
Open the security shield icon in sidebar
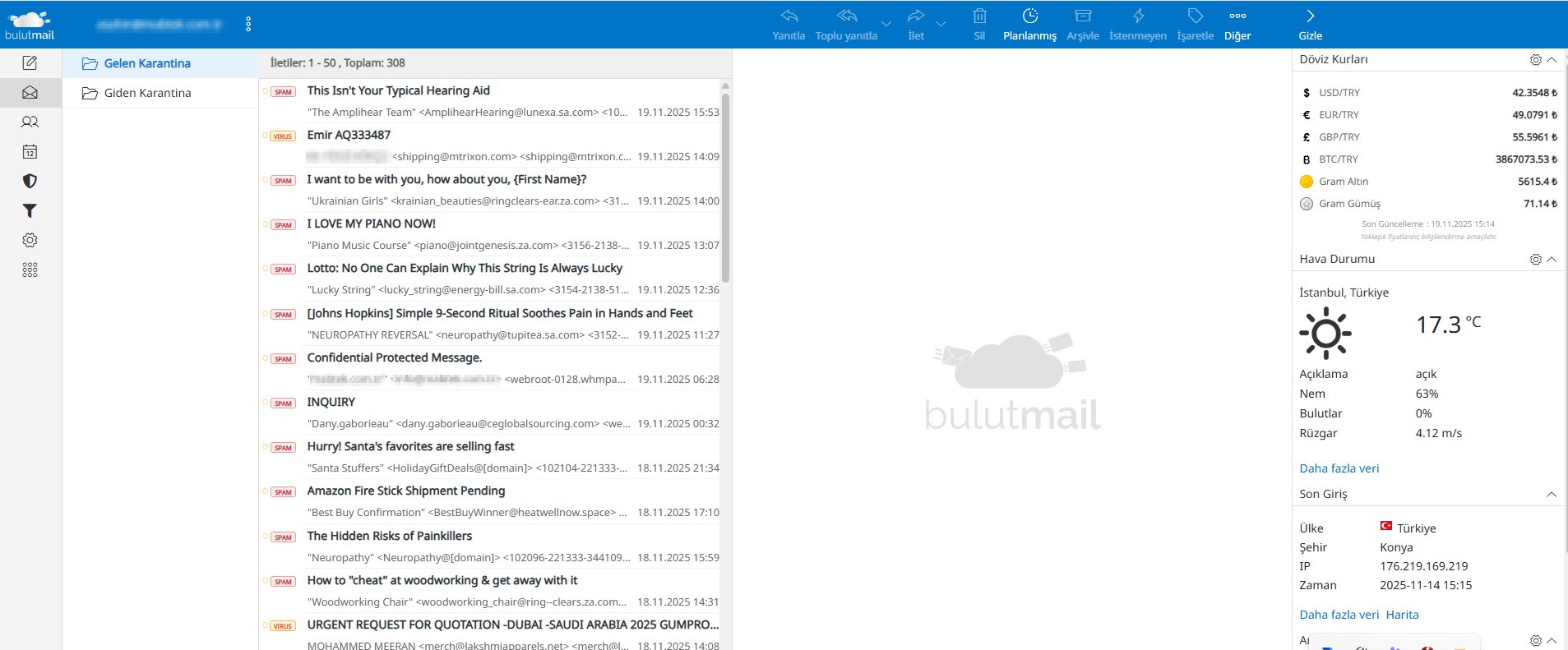(x=30, y=181)
